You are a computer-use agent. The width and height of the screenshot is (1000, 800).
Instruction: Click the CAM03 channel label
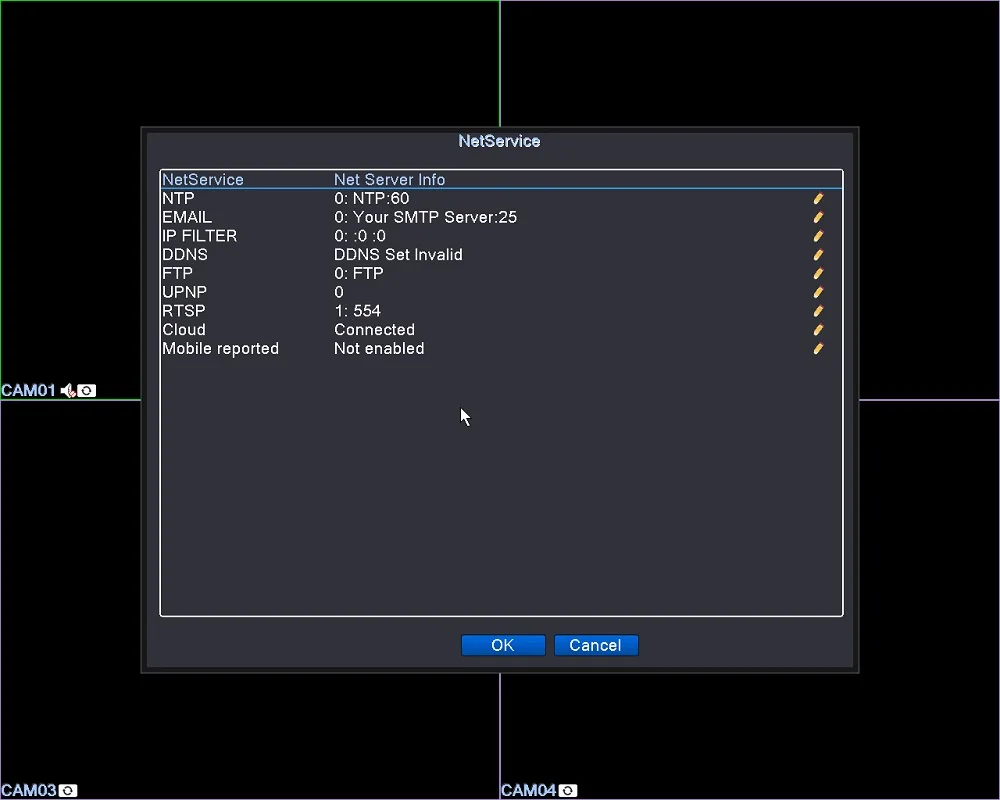[29, 790]
